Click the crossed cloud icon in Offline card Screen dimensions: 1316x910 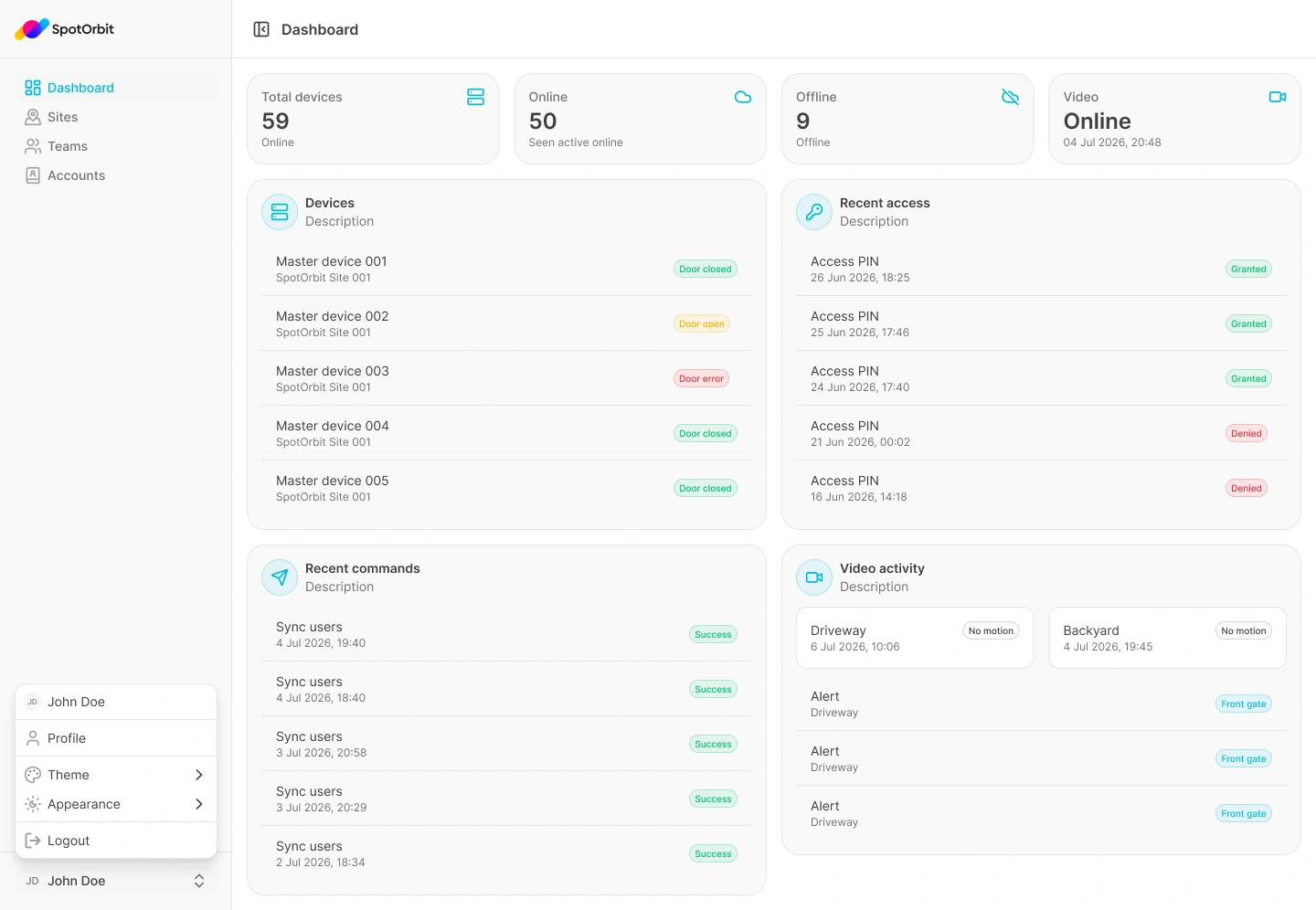[x=1010, y=97]
